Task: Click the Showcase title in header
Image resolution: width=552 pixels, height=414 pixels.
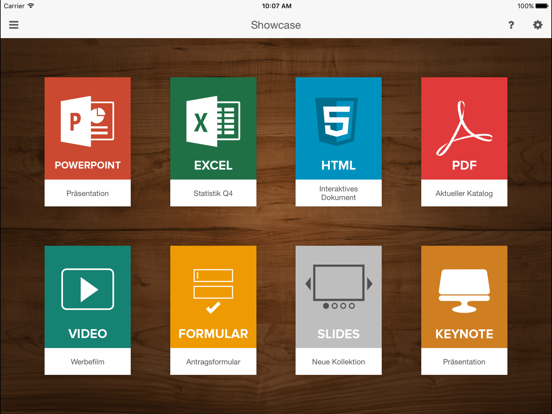Action: point(276,25)
